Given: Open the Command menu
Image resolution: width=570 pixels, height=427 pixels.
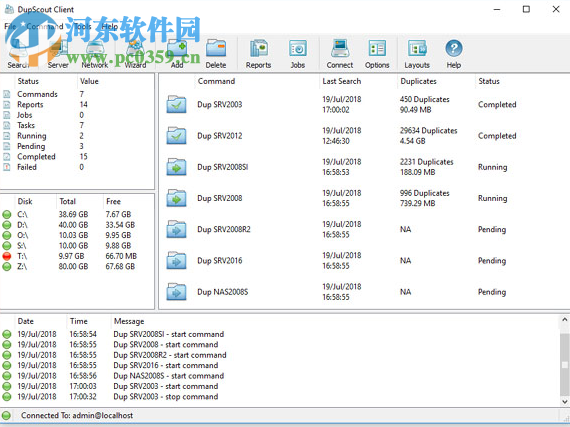Looking at the screenshot, I should point(44,26).
